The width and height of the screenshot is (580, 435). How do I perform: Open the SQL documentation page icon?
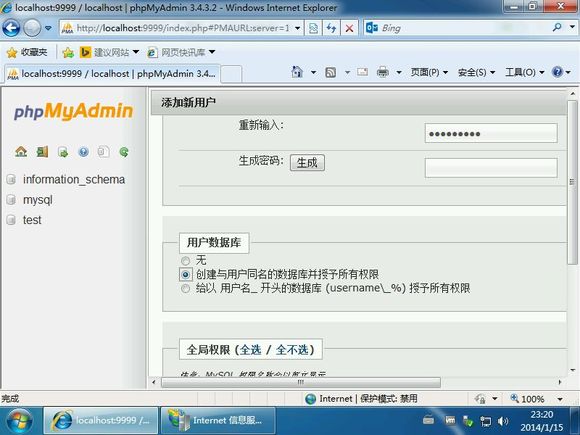(104, 152)
